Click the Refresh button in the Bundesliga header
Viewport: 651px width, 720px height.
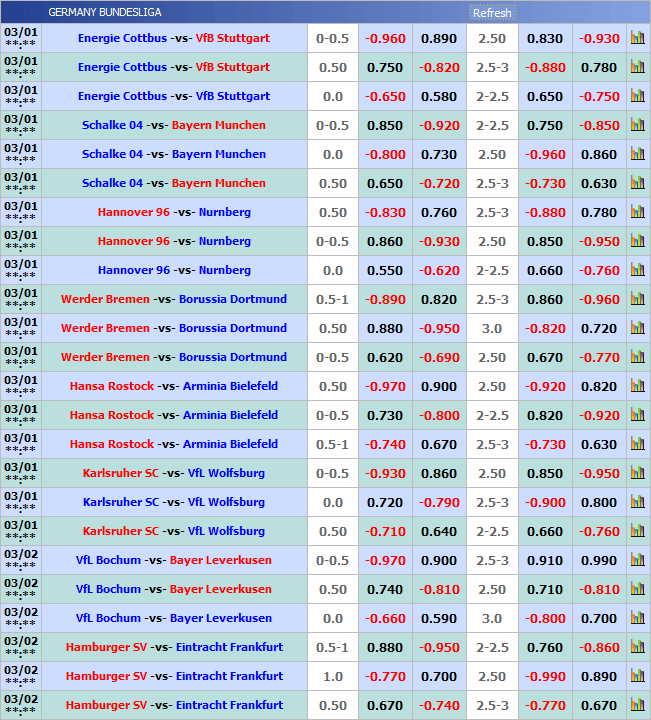pos(492,12)
